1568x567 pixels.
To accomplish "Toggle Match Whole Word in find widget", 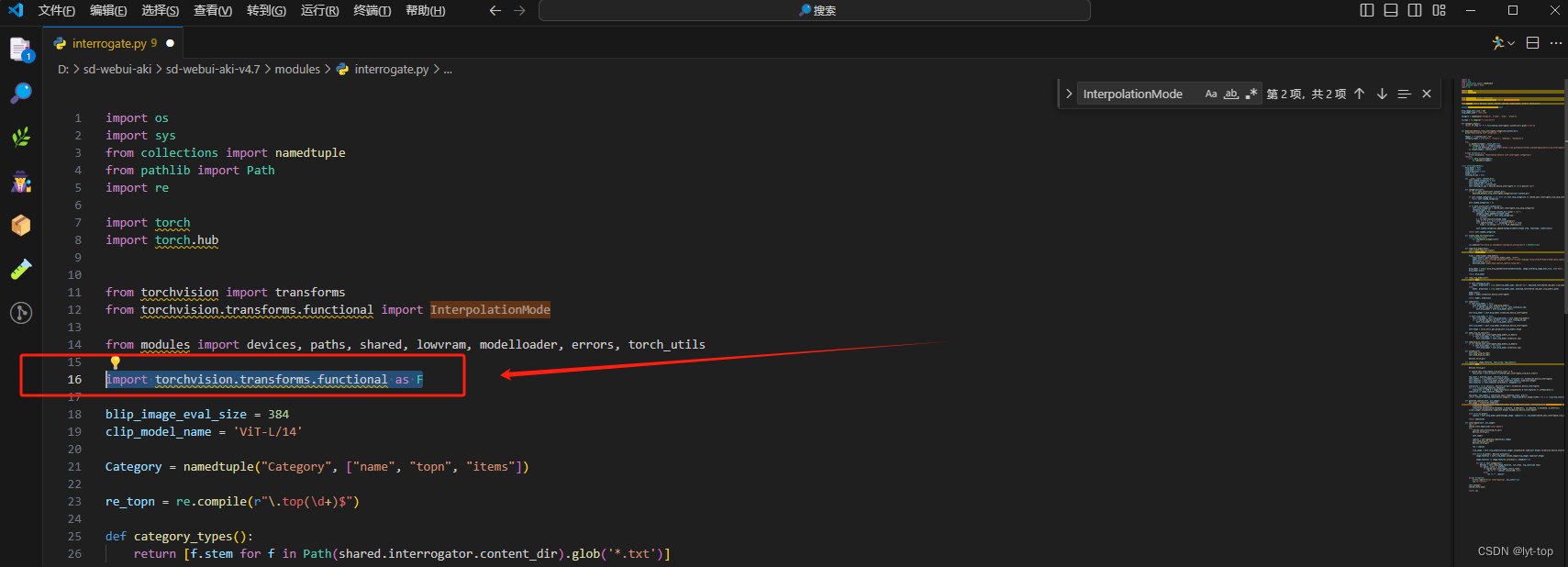I will coord(1231,94).
